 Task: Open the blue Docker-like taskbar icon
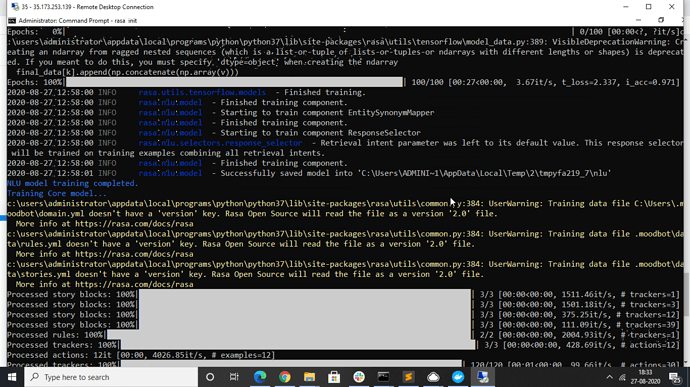[x=458, y=377]
